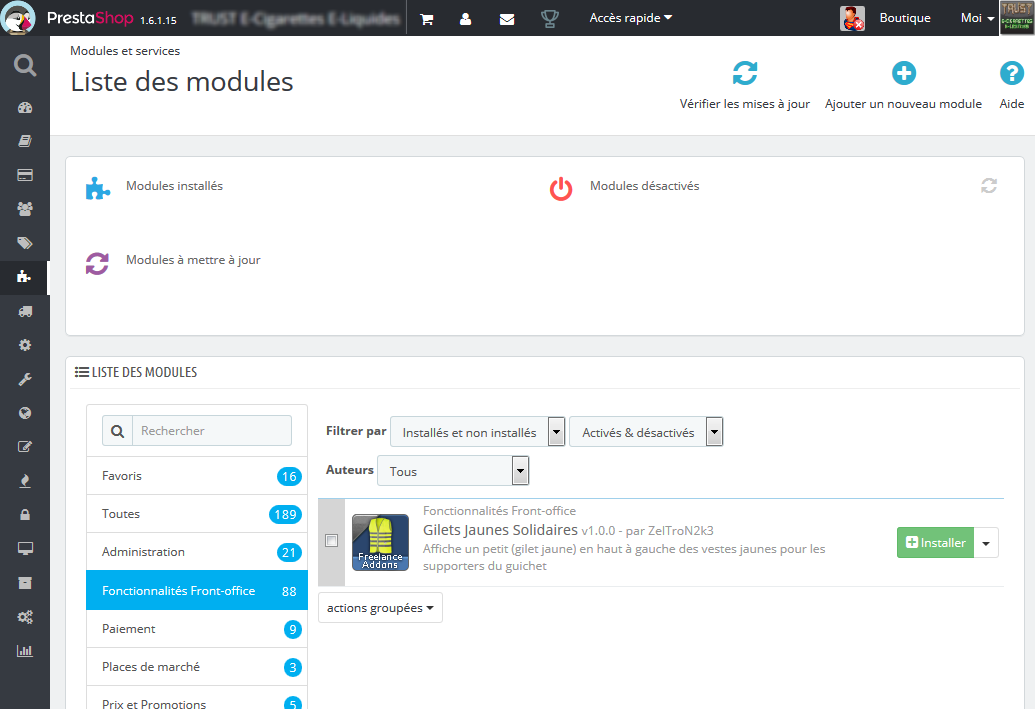Open the Installés et non installés filter
Screen dimensions: 1035x709
(x=478, y=432)
